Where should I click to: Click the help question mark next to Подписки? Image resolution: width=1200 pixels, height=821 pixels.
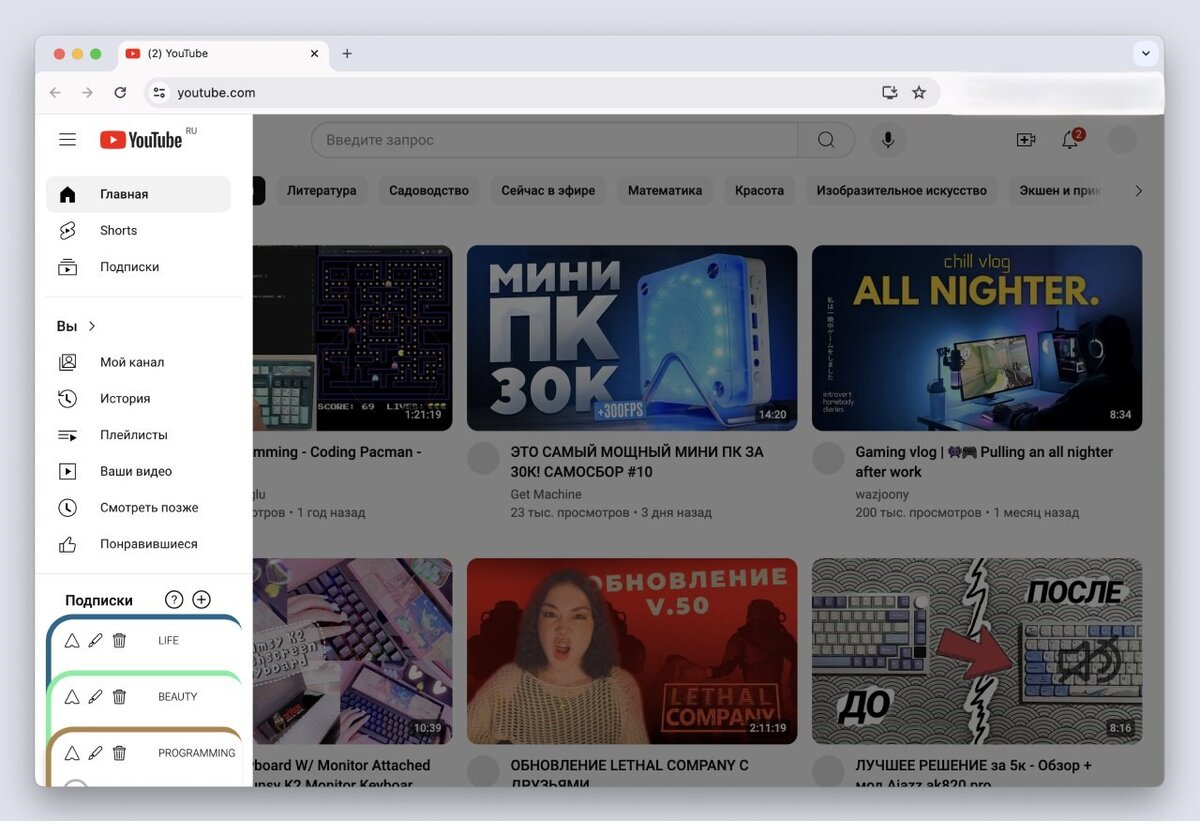pos(174,600)
